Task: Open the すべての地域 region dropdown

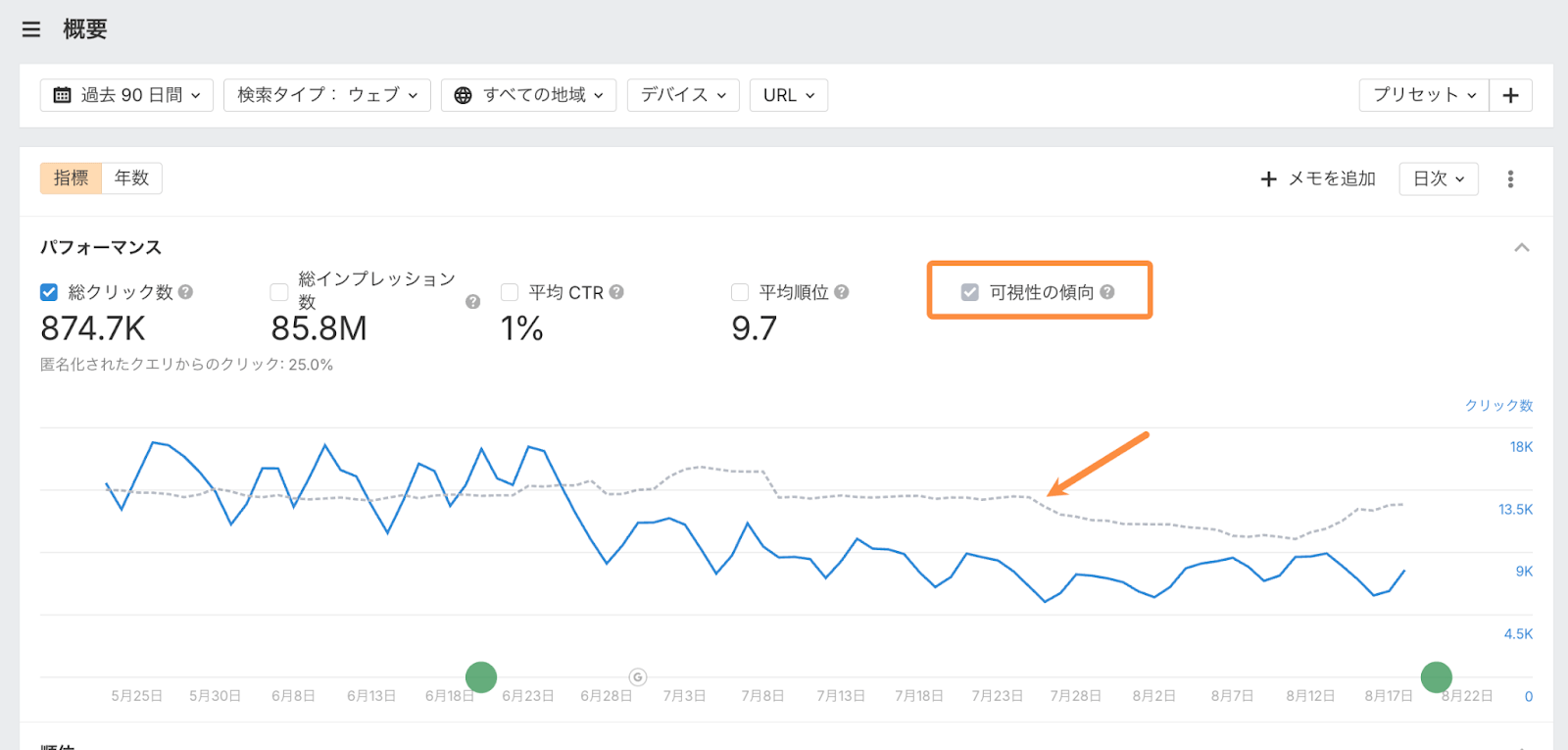Action: tap(528, 95)
